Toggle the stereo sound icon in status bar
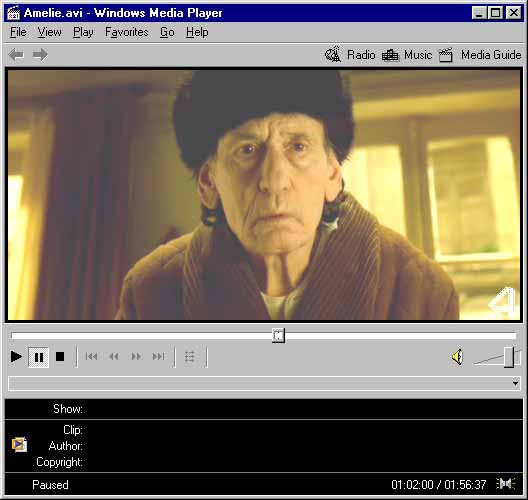 point(505,484)
